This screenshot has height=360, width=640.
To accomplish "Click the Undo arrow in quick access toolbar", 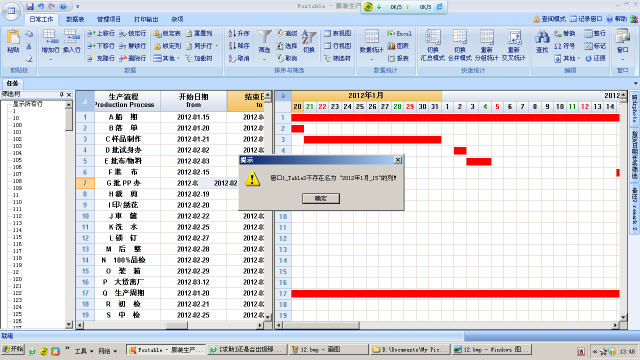I will coord(41,7).
